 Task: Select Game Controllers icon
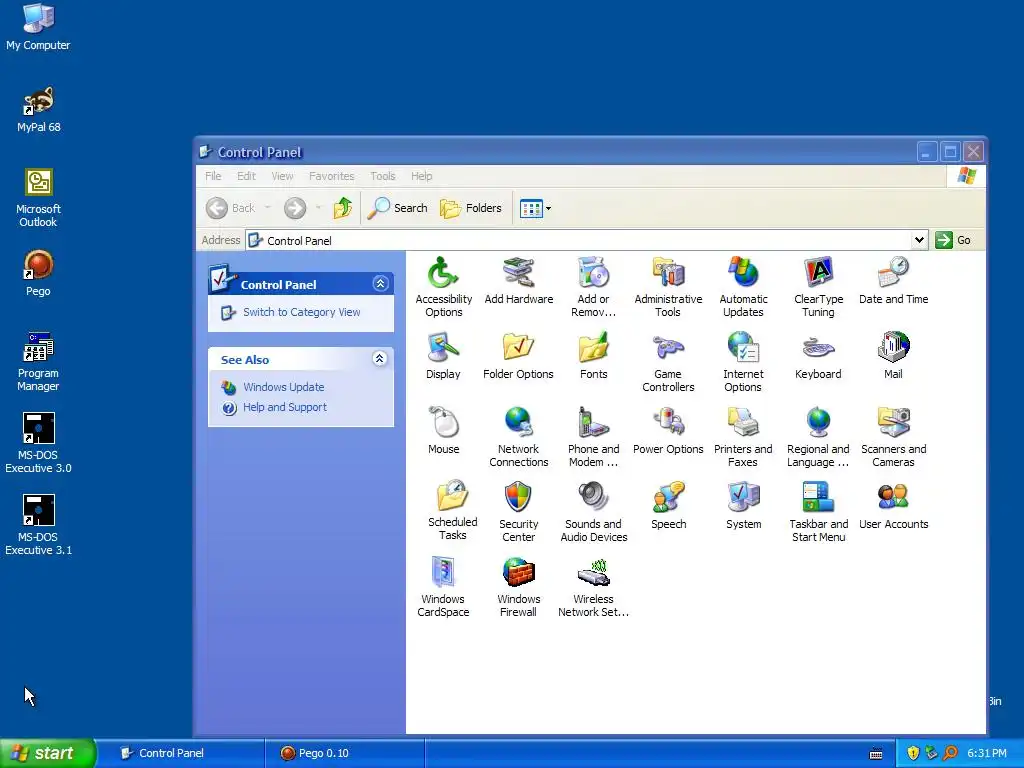coord(668,347)
